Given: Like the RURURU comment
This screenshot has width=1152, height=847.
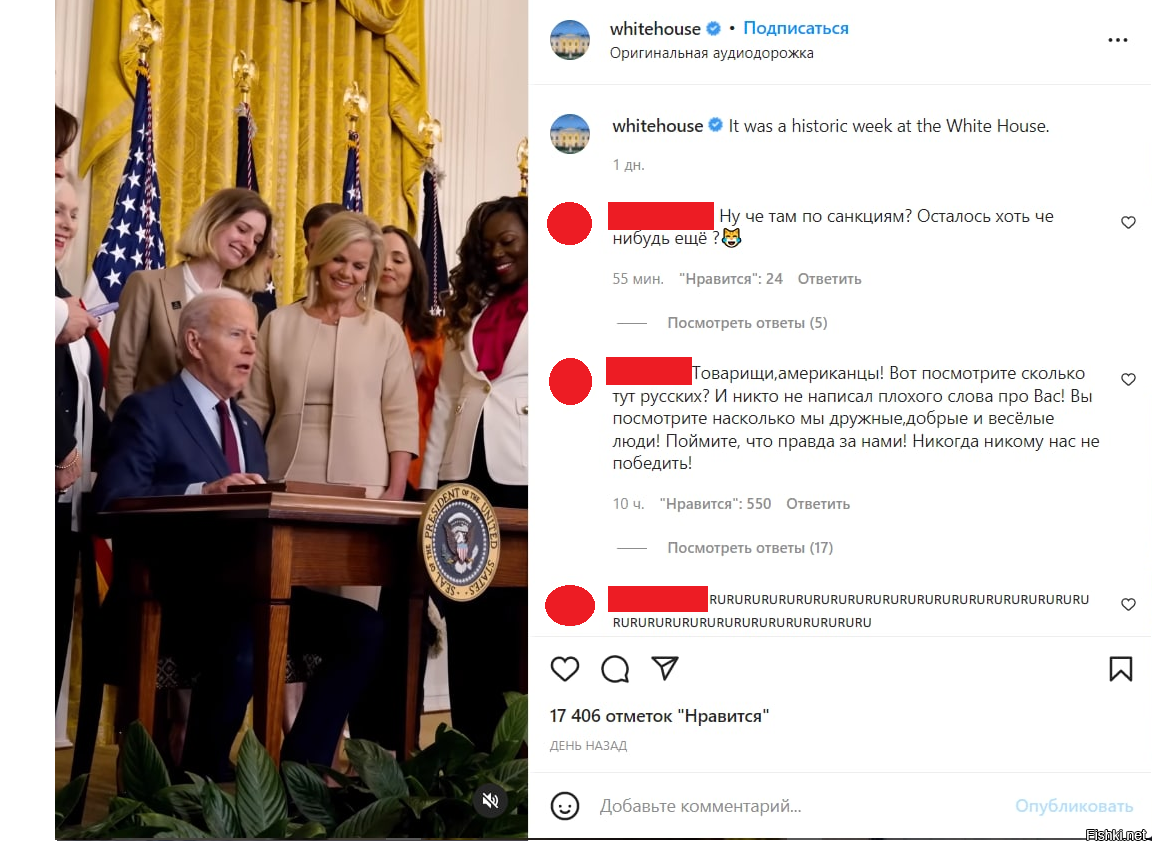Looking at the screenshot, I should [x=1128, y=604].
